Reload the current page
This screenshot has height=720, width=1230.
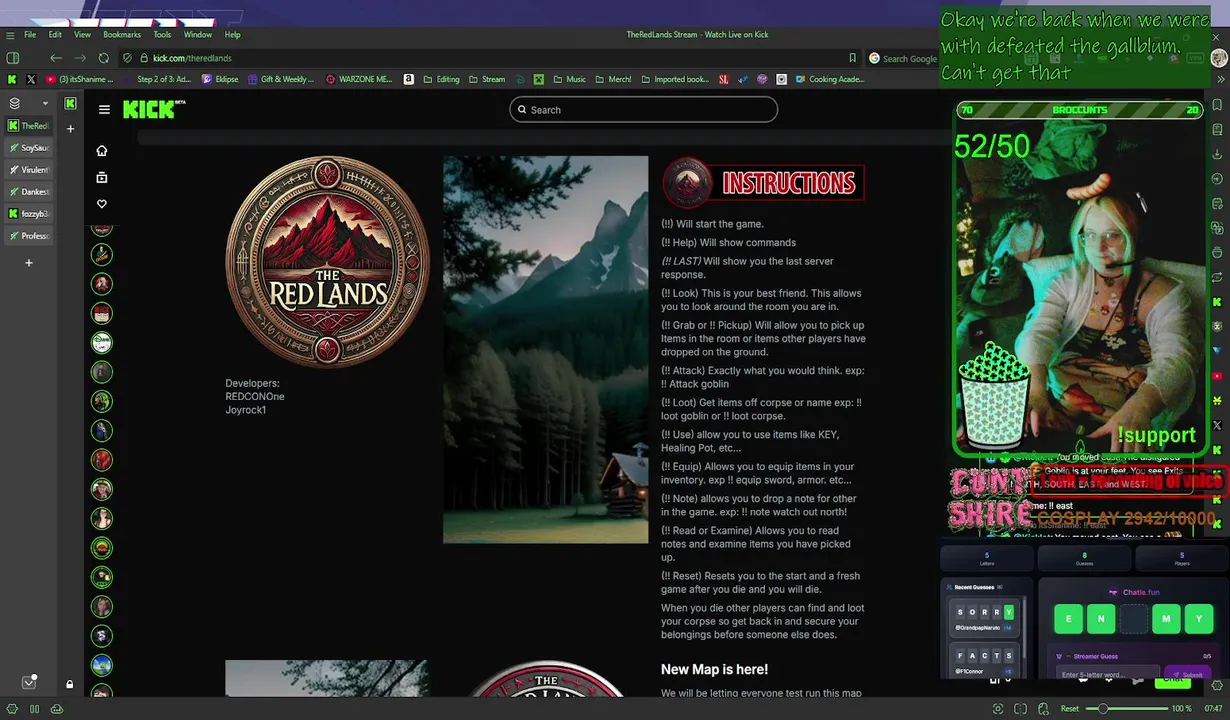coord(103,58)
